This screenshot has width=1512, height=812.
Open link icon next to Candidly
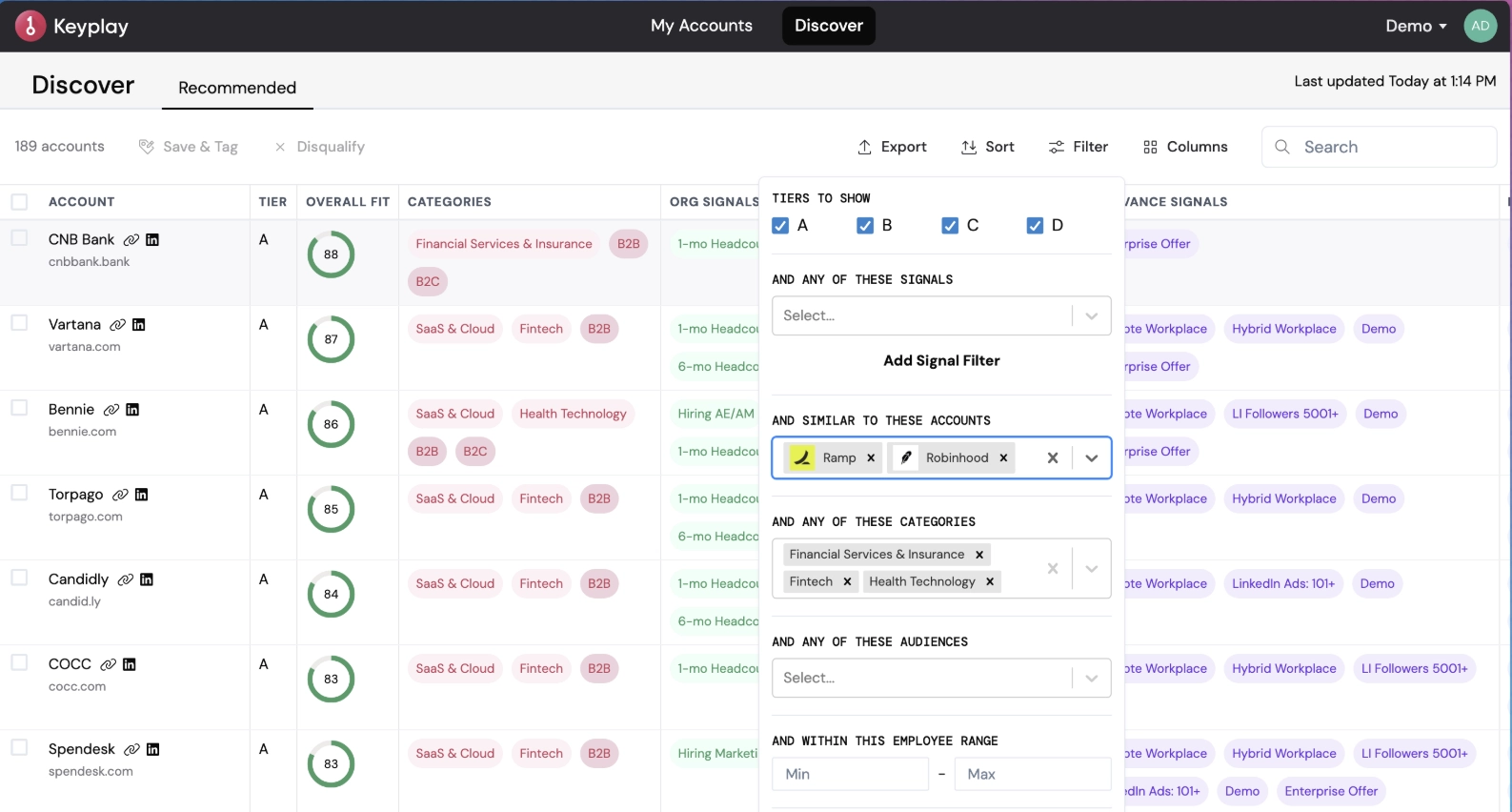(126, 579)
